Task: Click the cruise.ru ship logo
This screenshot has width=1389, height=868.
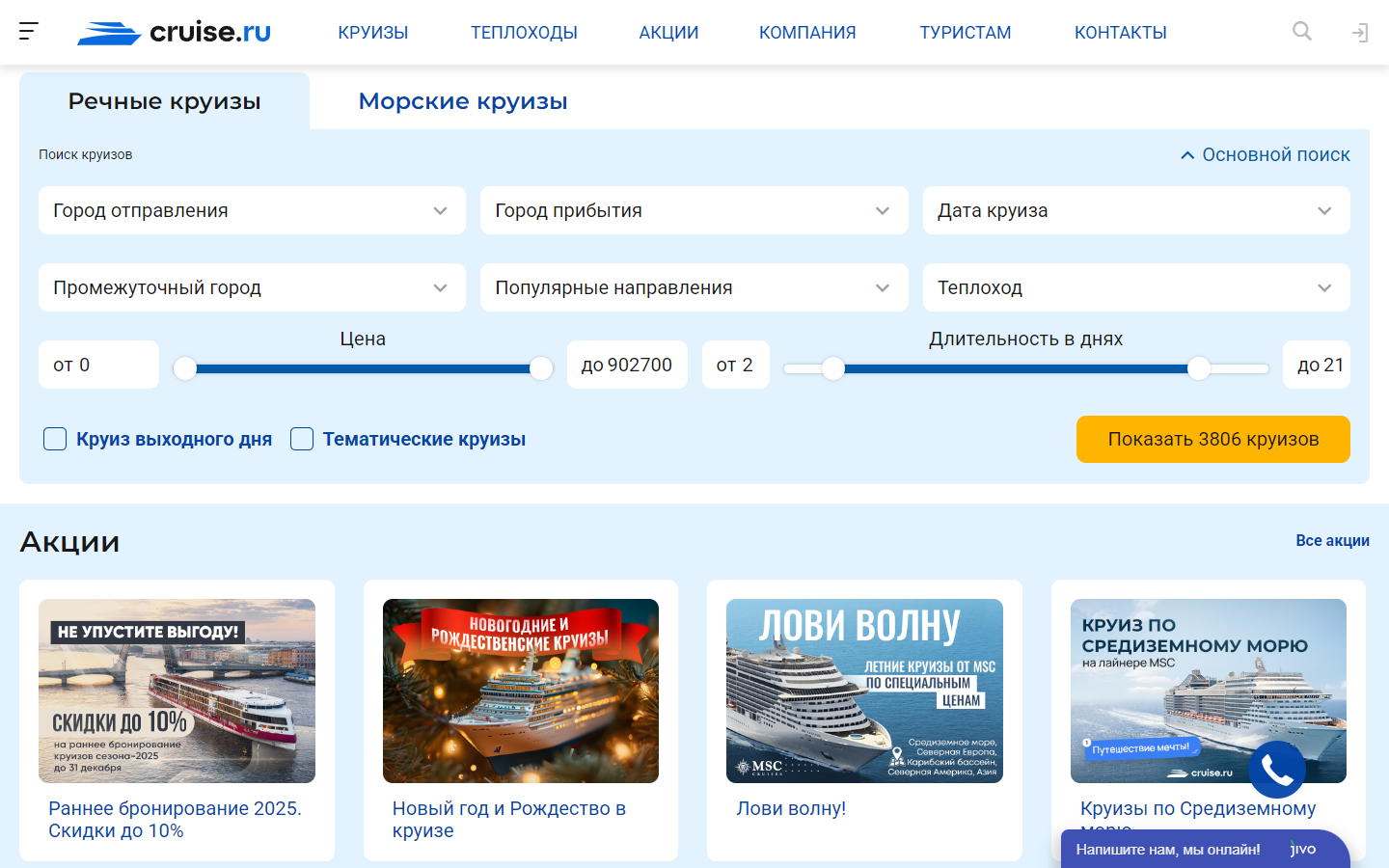Action: tap(175, 33)
